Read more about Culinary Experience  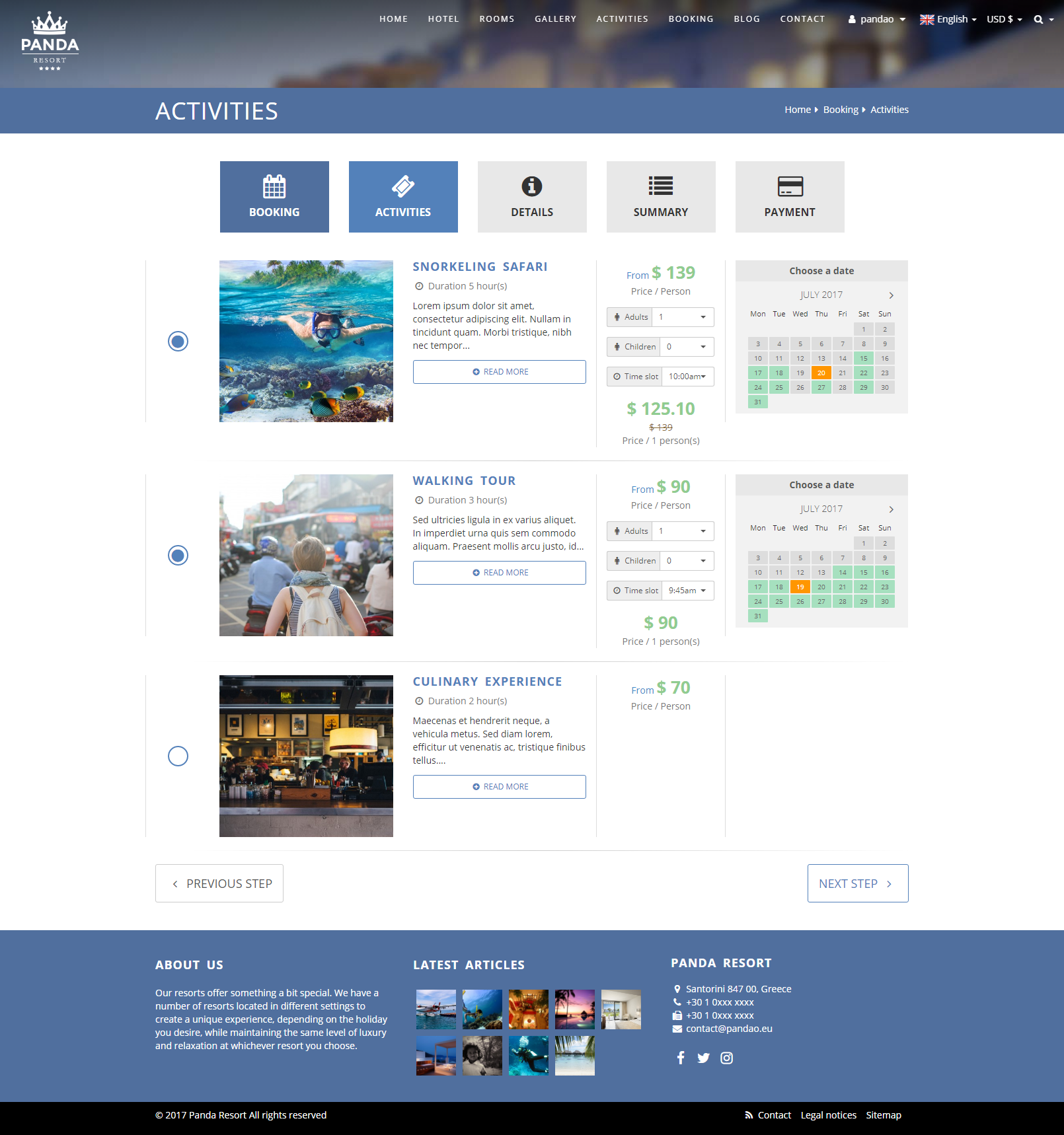[x=499, y=787]
